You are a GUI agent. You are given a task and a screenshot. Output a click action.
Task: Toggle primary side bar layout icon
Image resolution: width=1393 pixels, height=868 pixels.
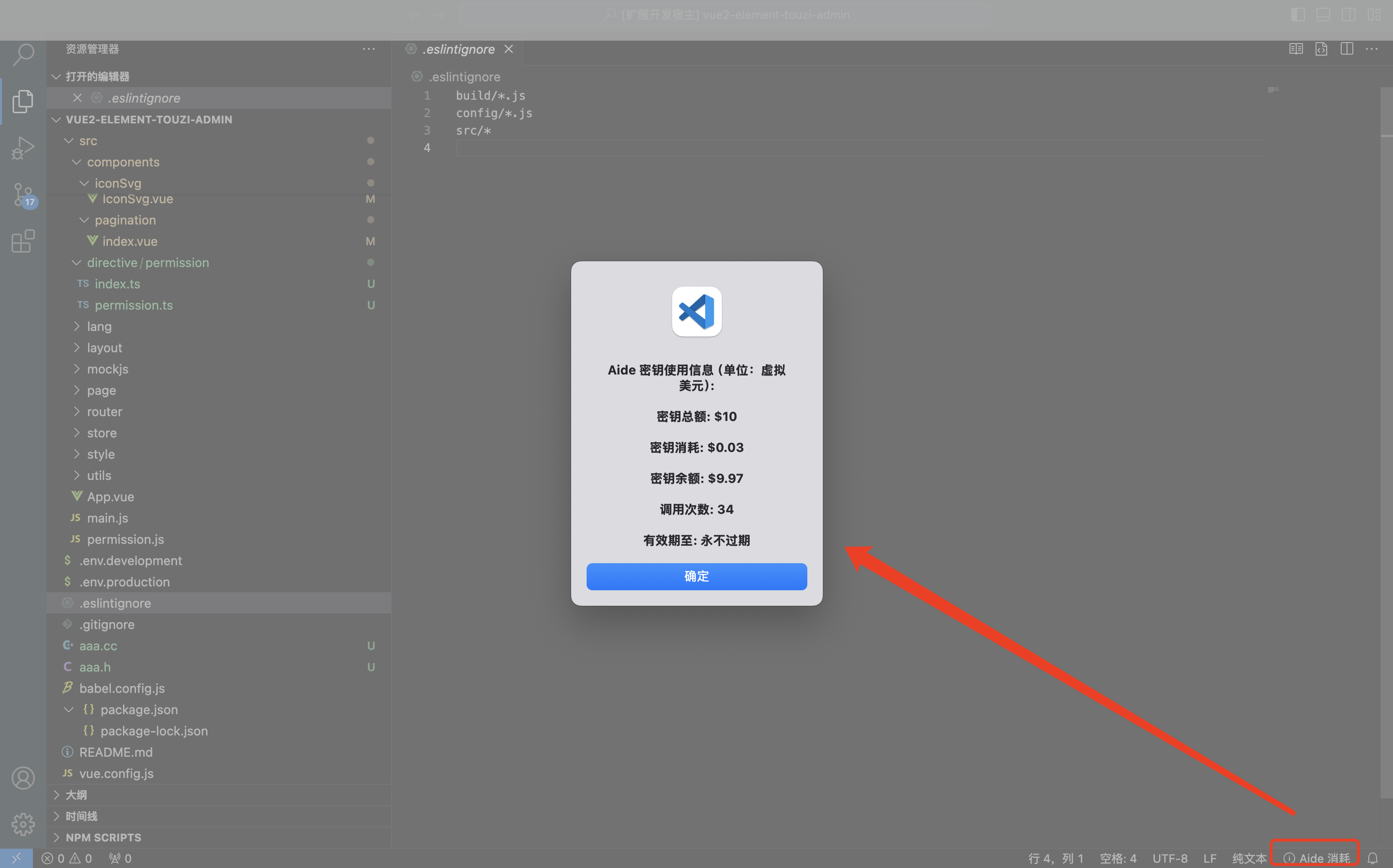(1298, 15)
